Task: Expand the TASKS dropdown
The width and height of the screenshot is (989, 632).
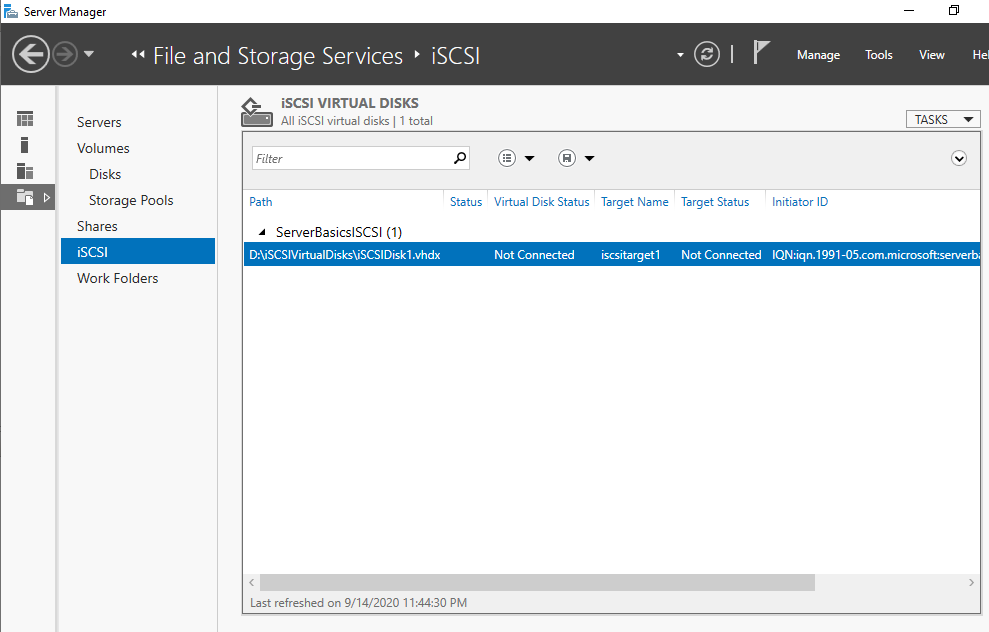Action: 943,119
